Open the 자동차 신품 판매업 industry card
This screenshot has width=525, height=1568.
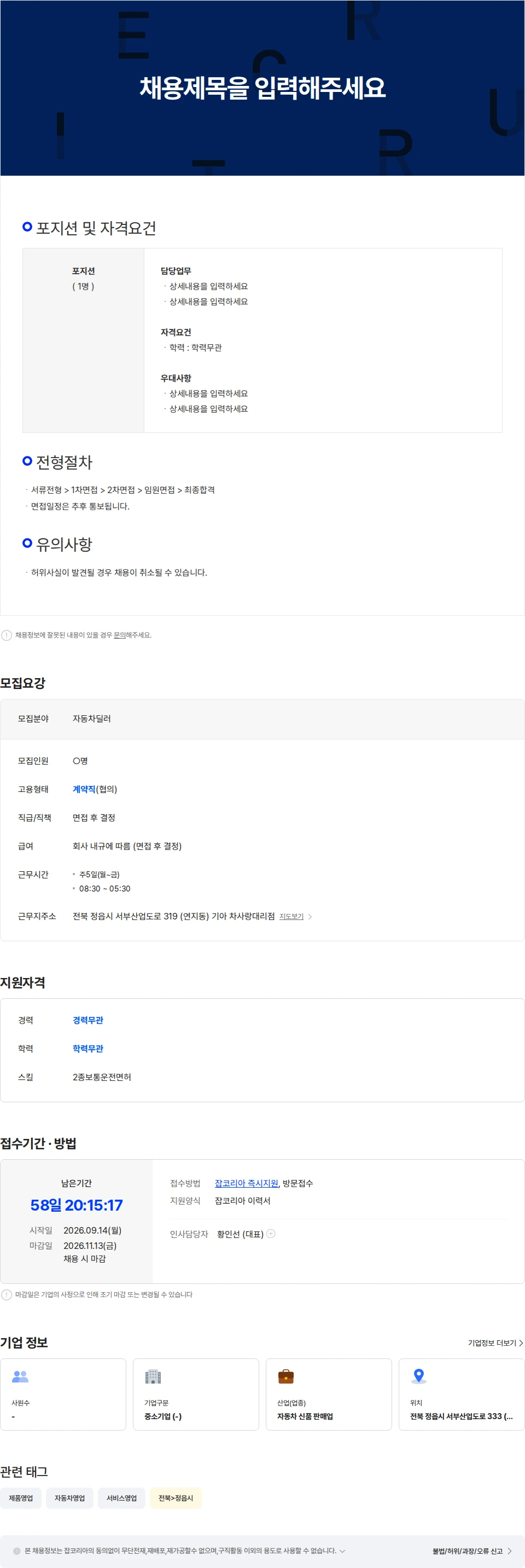tap(329, 1394)
